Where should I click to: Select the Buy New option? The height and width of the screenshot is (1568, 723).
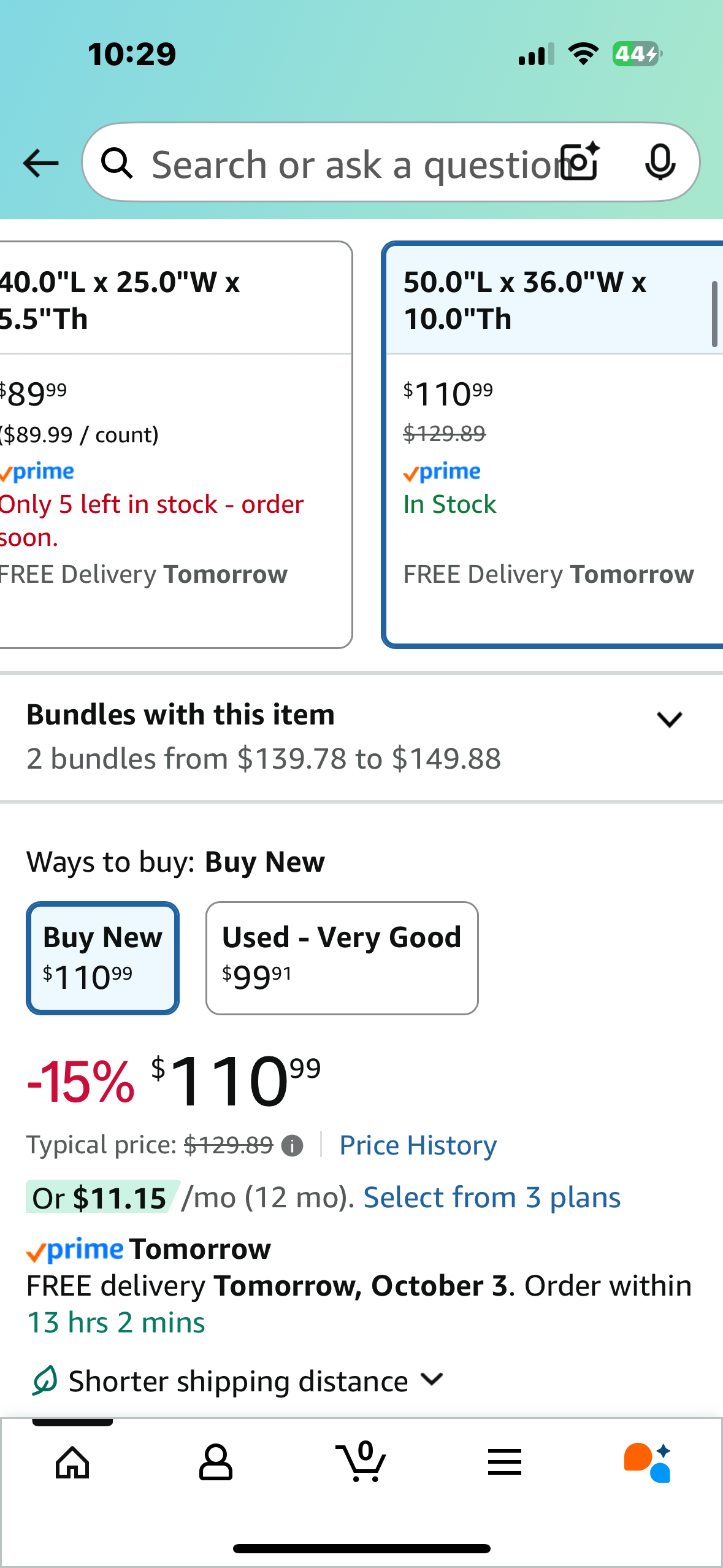(103, 958)
